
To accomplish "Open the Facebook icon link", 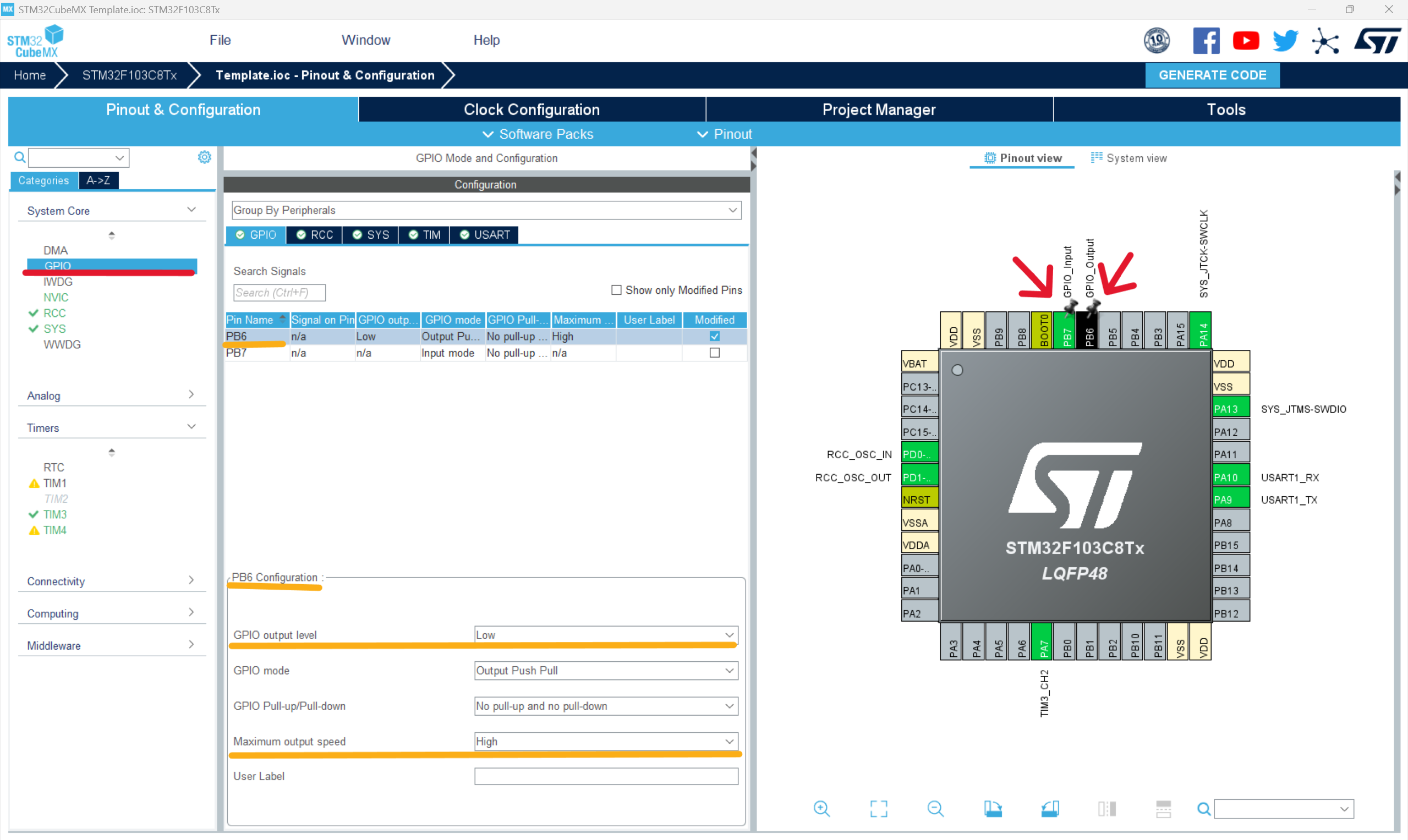I will click(1206, 40).
